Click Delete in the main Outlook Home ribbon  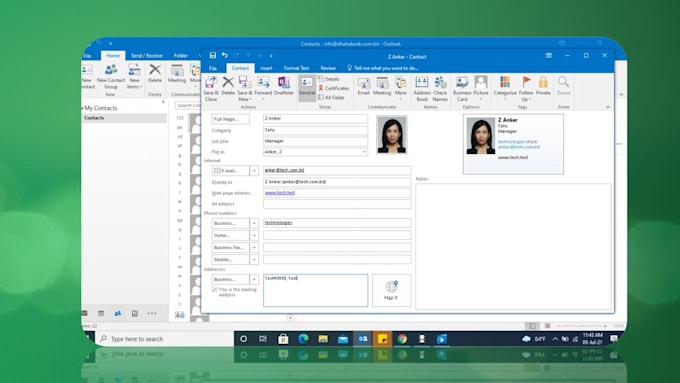(155, 73)
